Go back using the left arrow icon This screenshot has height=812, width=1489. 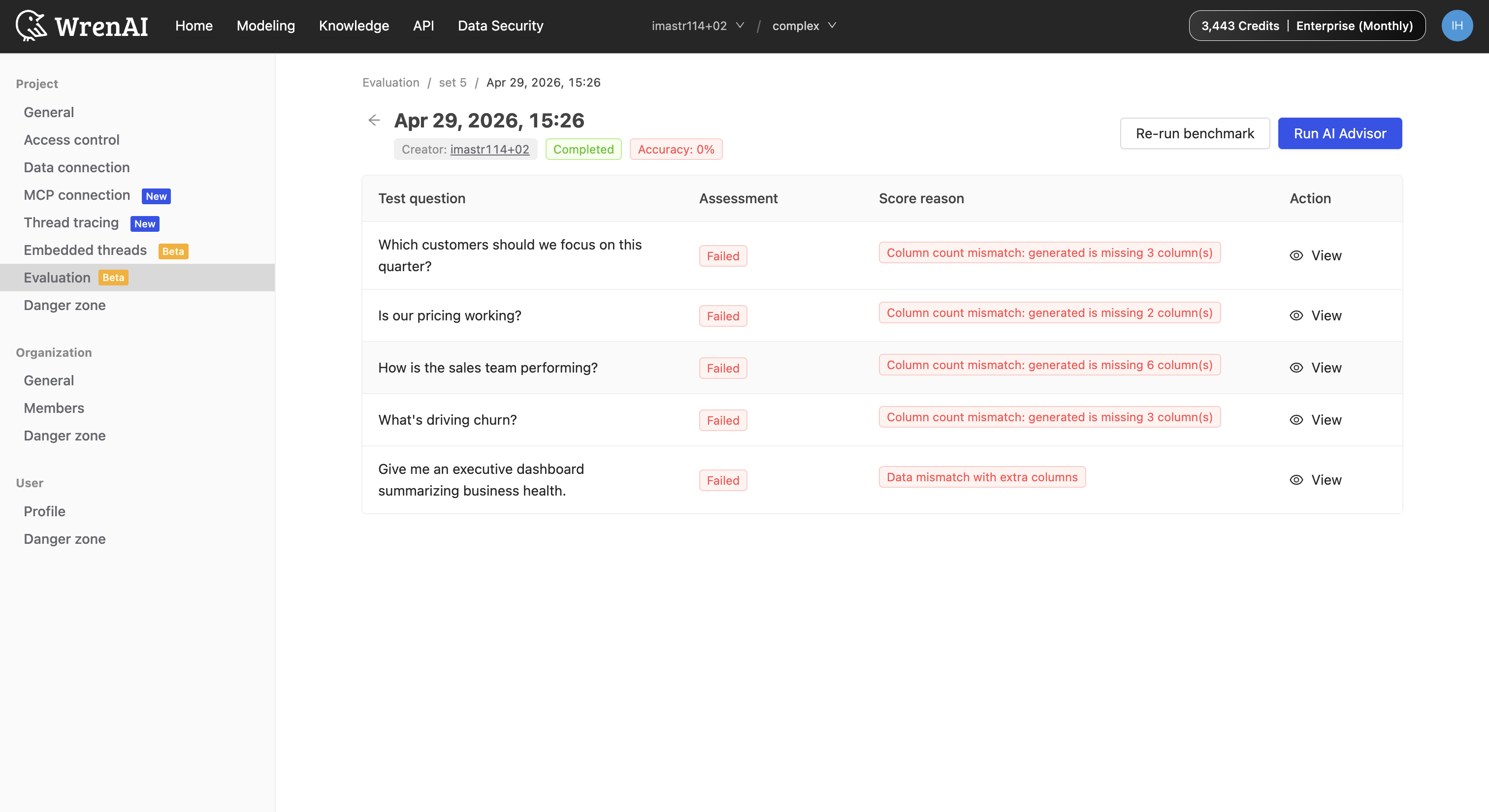(x=374, y=120)
